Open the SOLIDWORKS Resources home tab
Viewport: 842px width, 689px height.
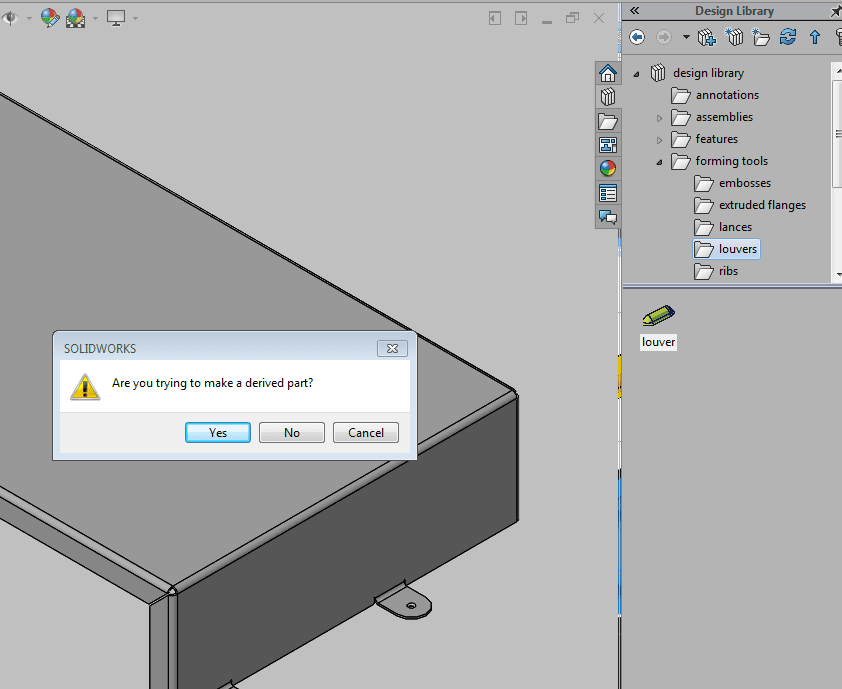(x=607, y=73)
